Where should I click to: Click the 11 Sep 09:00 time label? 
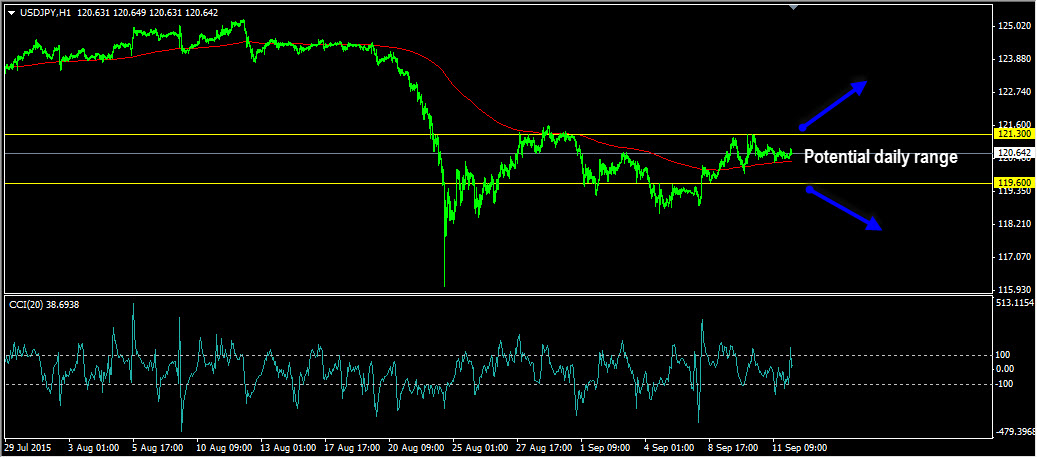tap(802, 447)
